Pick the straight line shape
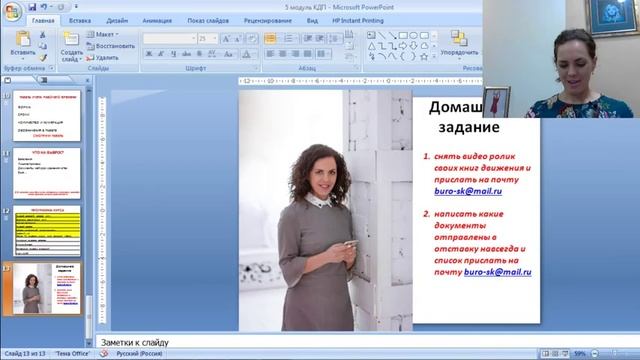 click(382, 36)
